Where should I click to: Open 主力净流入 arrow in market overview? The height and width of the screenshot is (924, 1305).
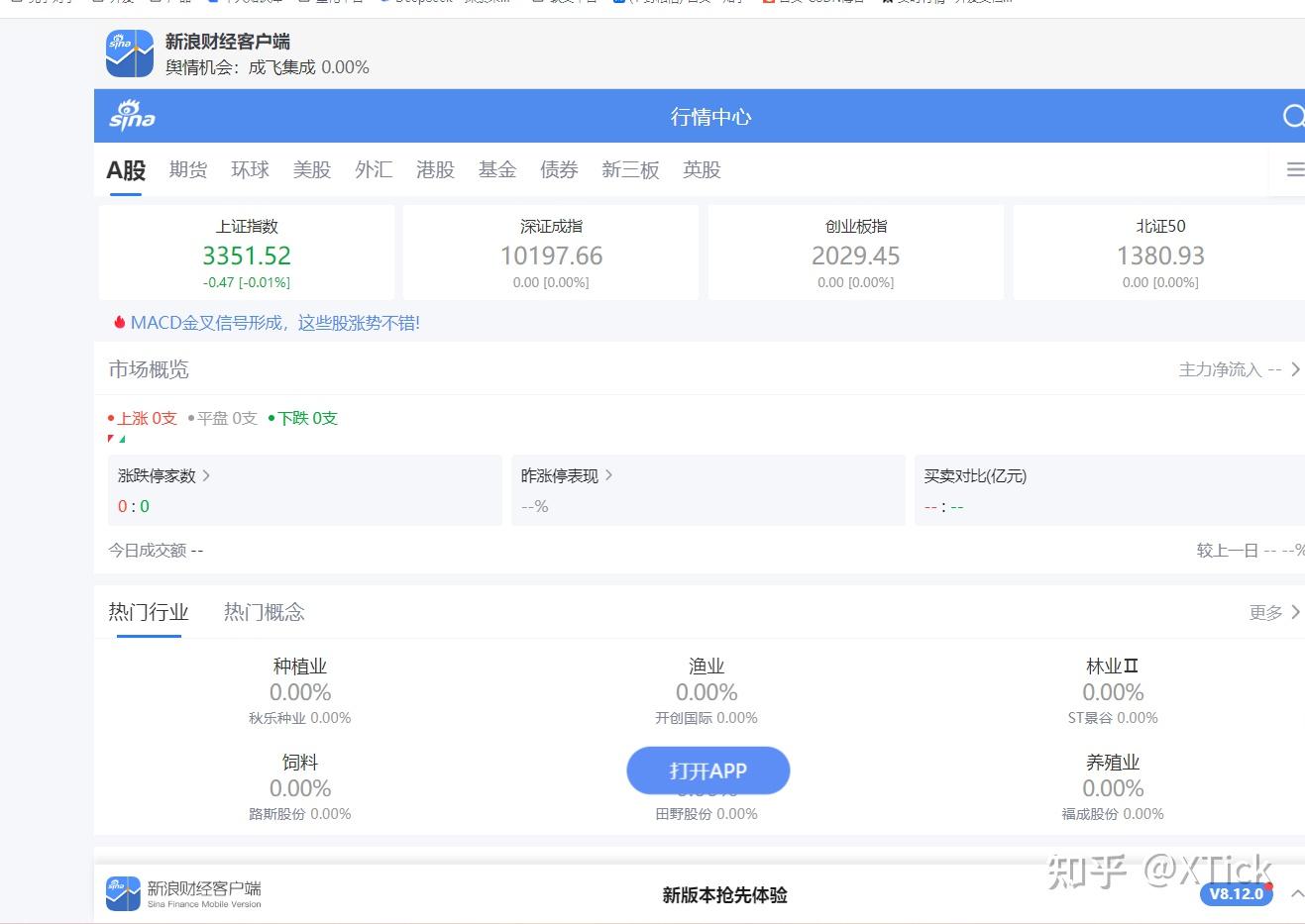point(1295,369)
